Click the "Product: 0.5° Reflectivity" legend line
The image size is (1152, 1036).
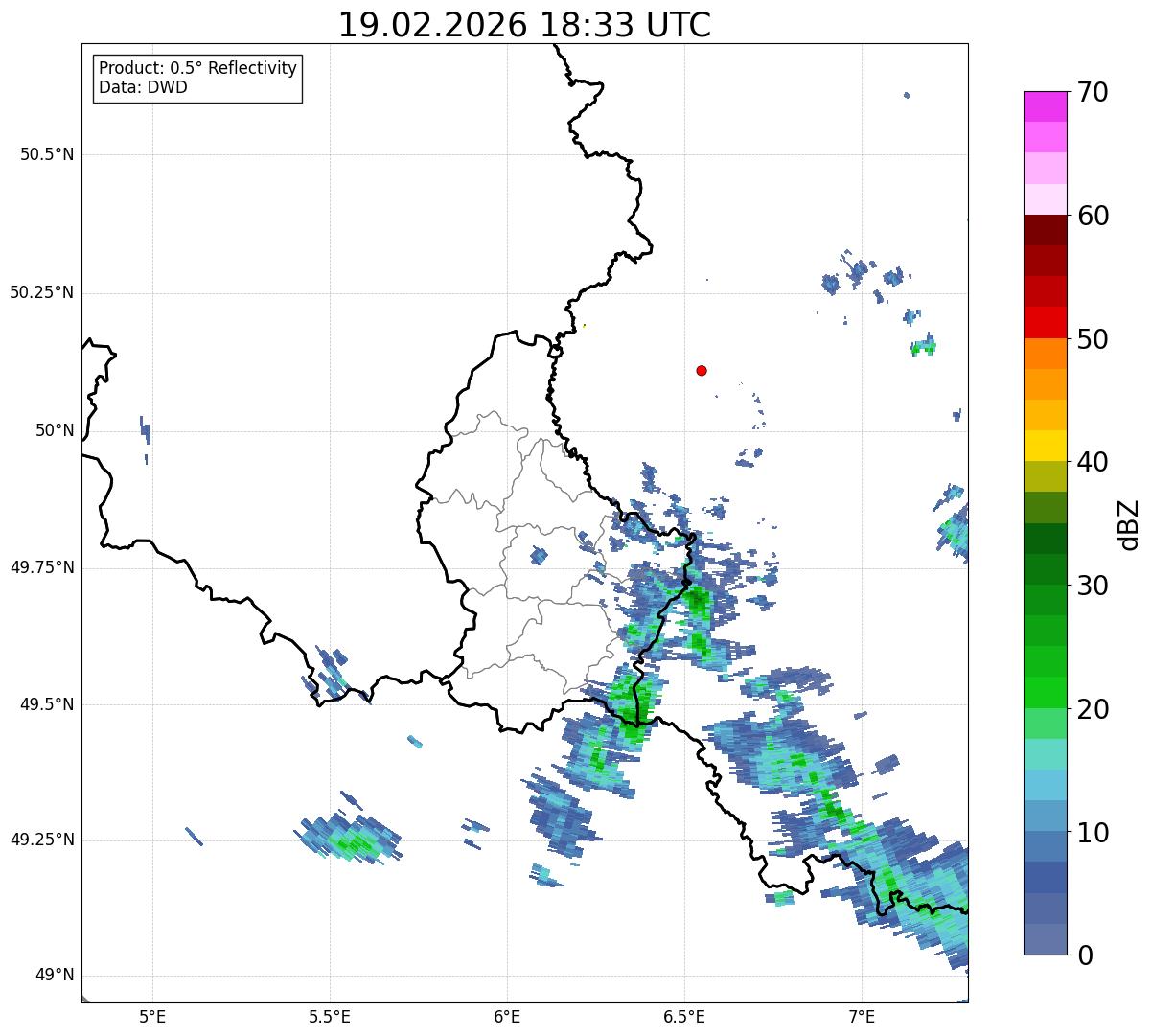click(197, 69)
